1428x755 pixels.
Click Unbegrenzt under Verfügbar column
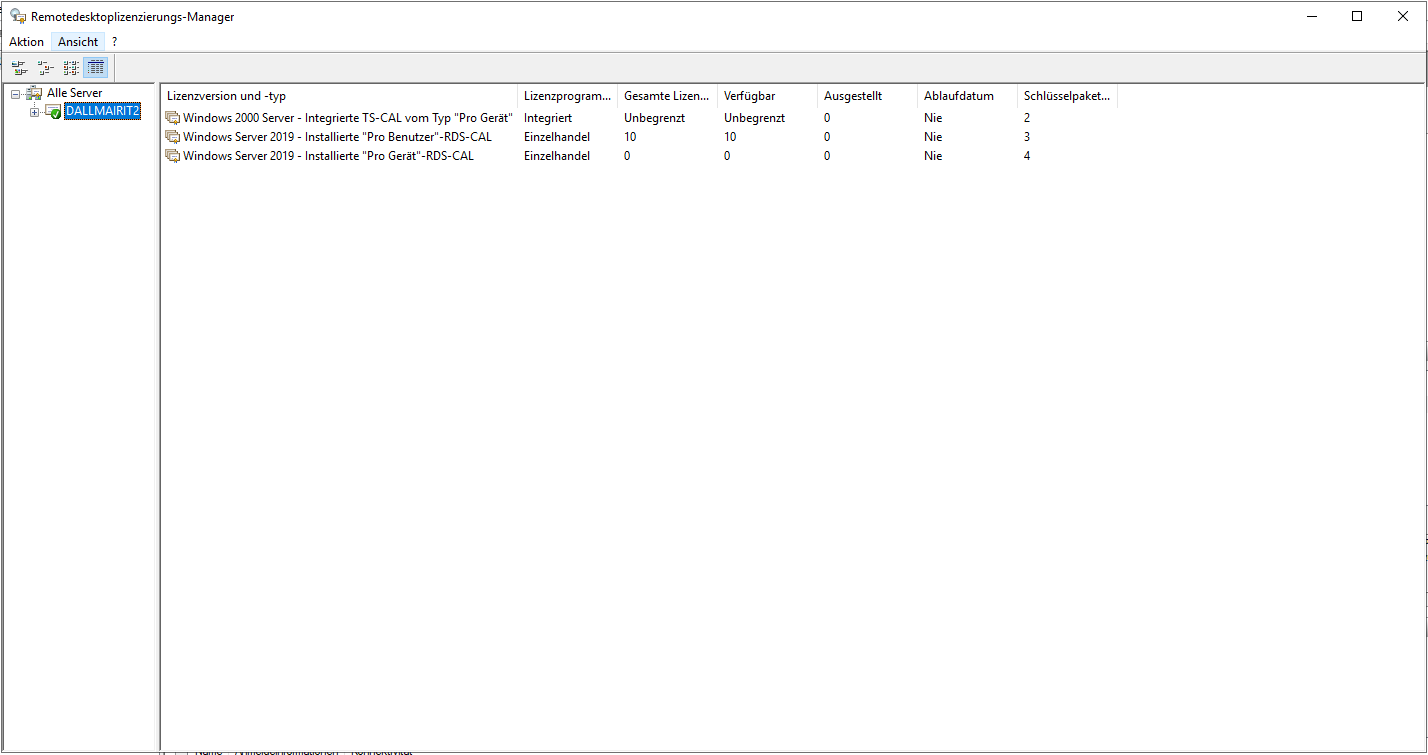[754, 118]
